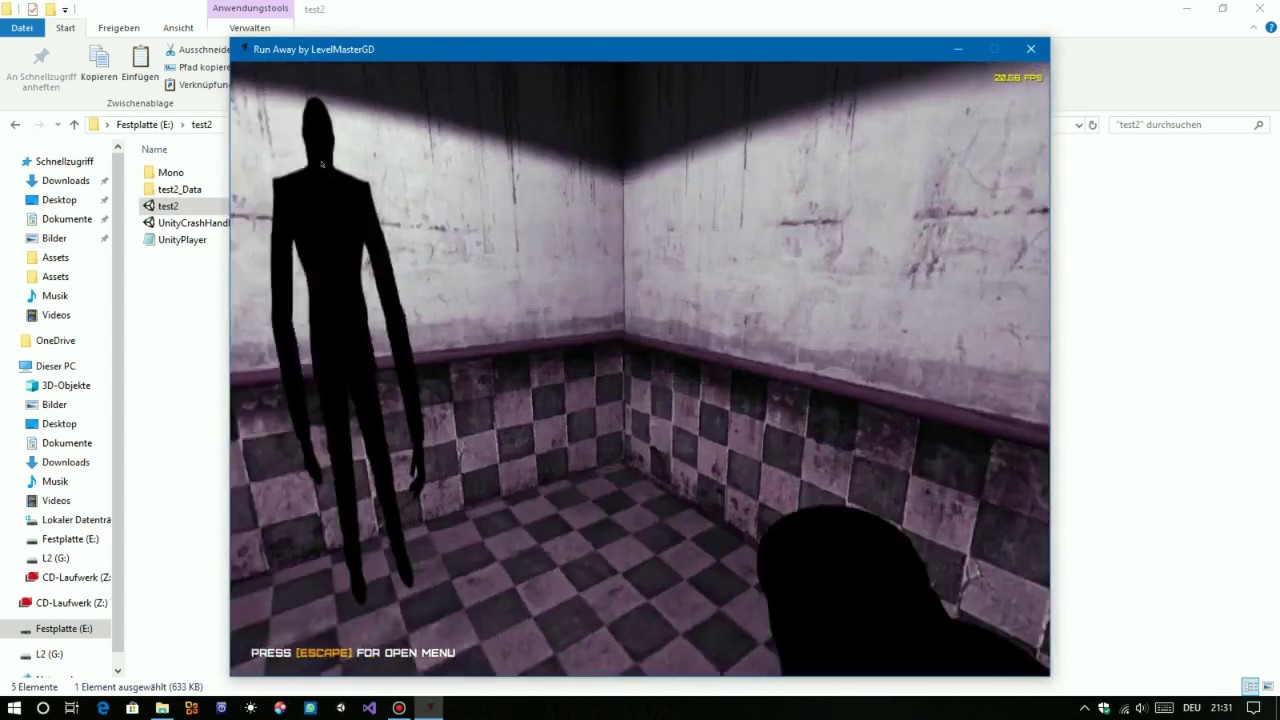Open quick access toolbar customize dropdown

pos(65,10)
